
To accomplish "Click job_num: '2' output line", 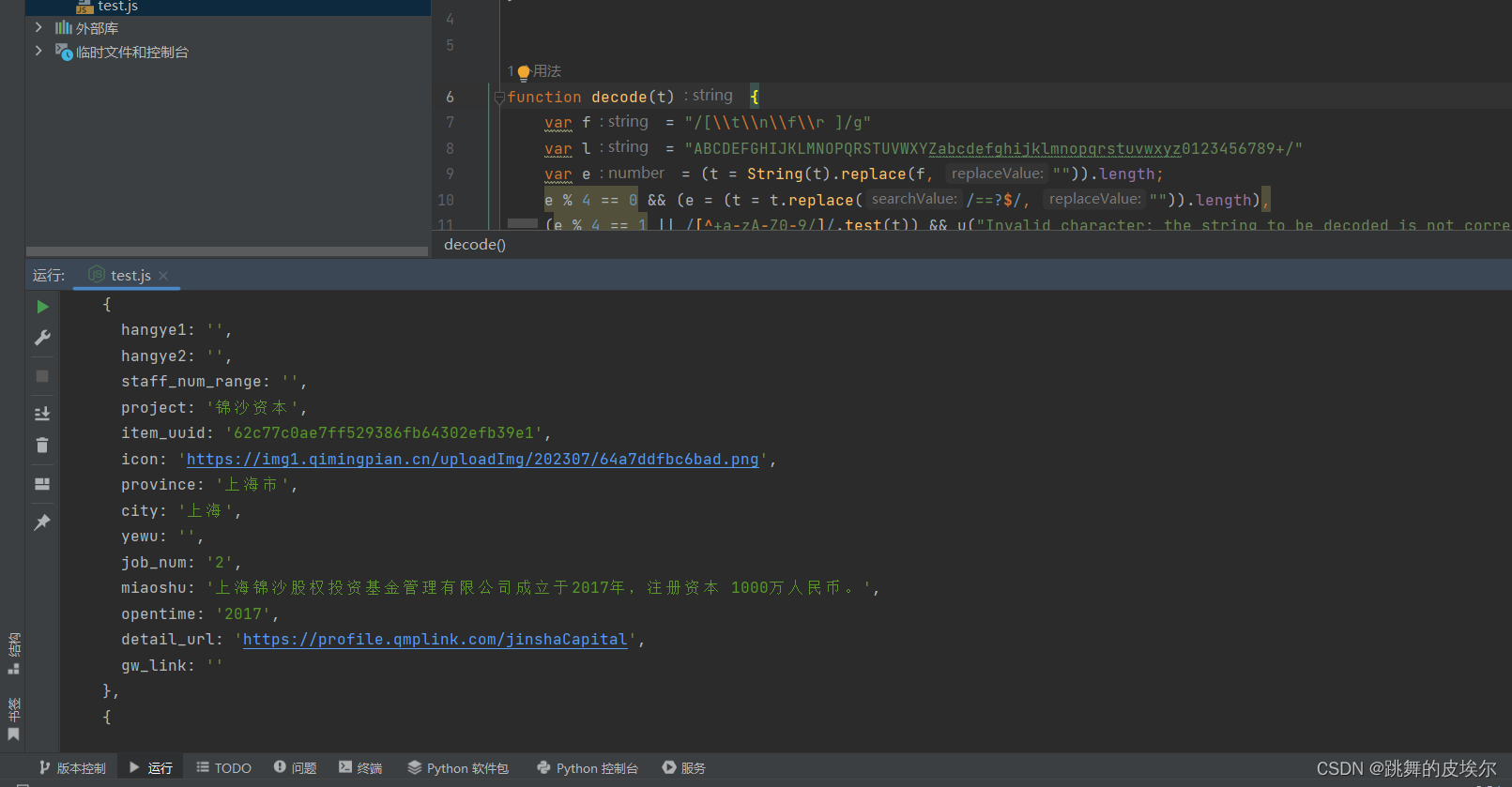I will (x=181, y=563).
